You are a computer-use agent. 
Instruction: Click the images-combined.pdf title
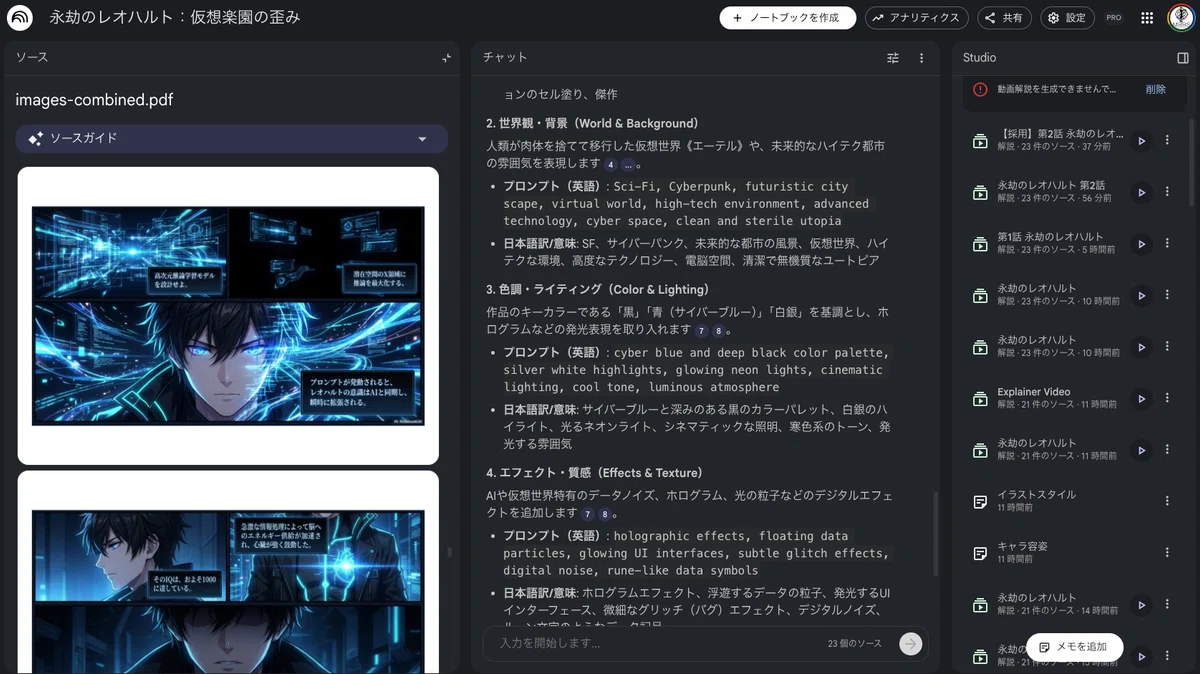[x=94, y=100]
